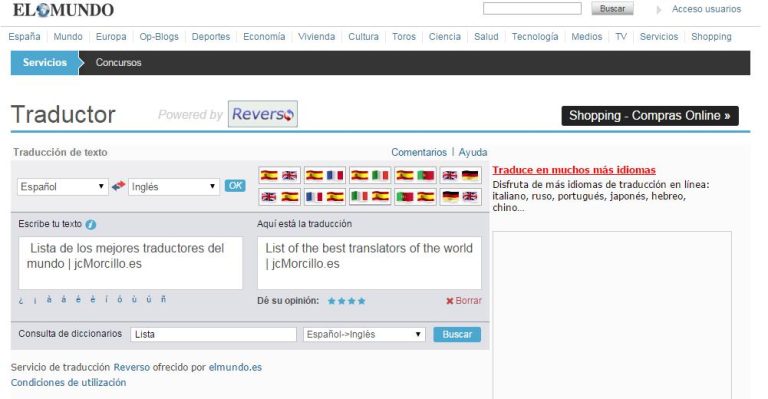Open the Economía section
Screen dimensions: 768x399
(264, 37)
